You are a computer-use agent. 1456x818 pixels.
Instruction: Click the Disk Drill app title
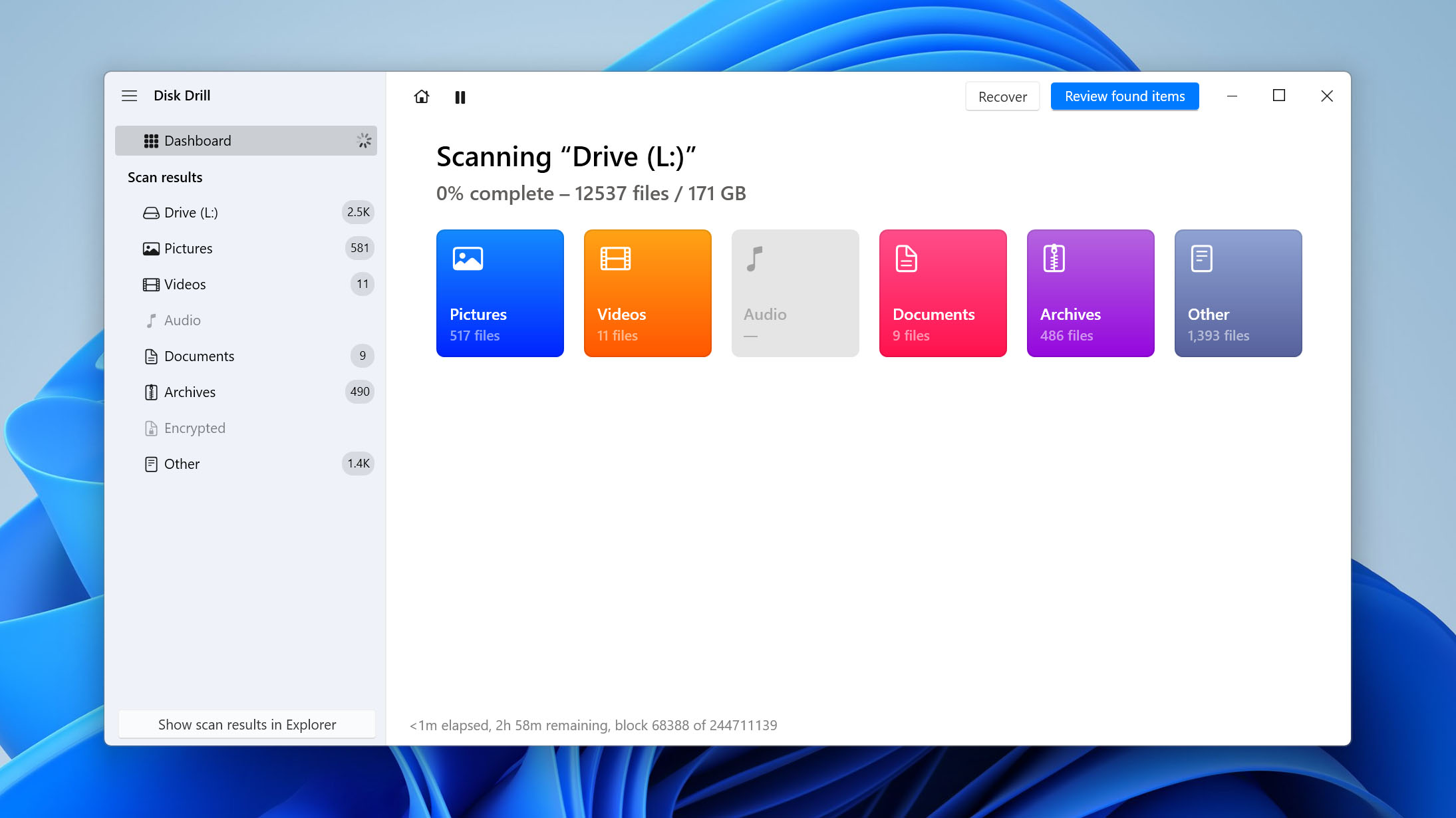tap(182, 96)
